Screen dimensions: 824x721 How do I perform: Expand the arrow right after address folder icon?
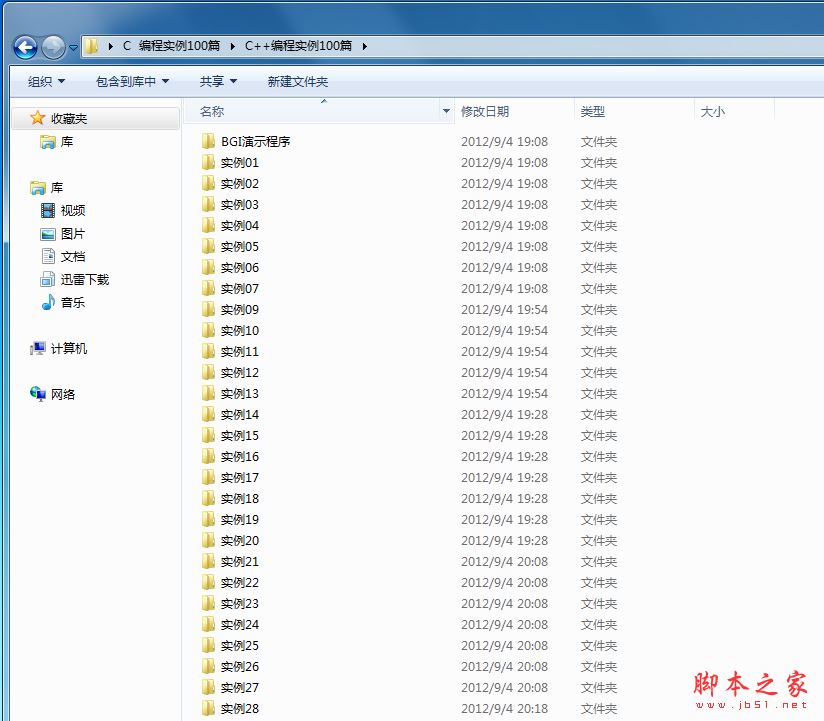coord(110,46)
